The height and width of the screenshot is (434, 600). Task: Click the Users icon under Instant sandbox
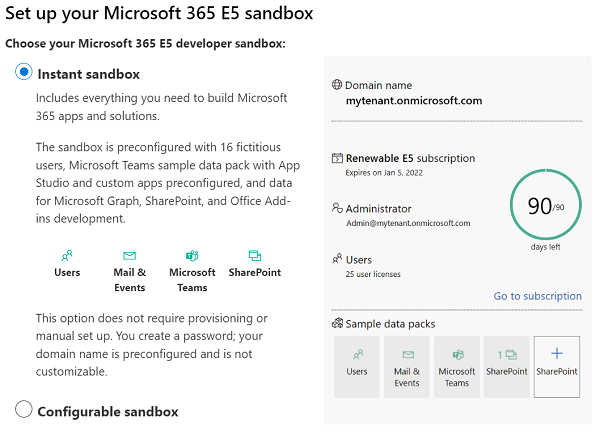coord(67,256)
